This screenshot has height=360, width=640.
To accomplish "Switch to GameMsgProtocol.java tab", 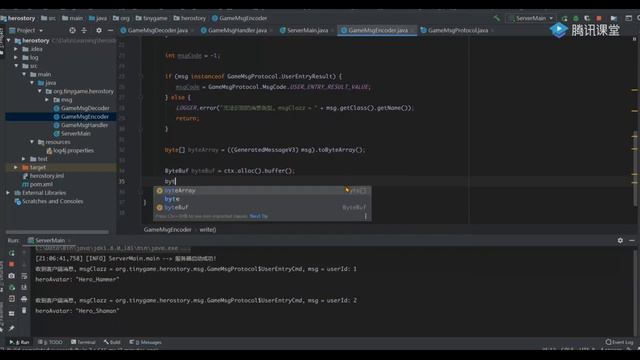I will point(457,30).
